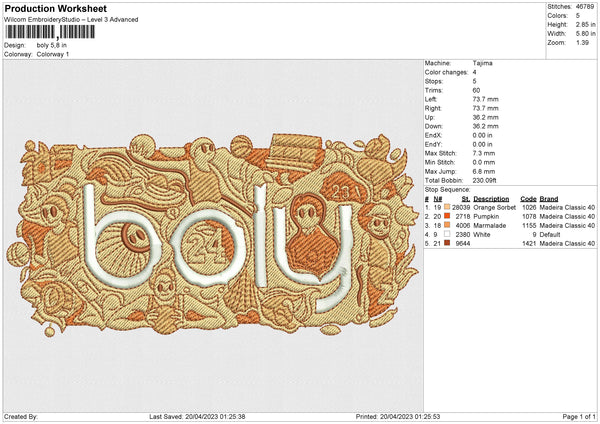The height and width of the screenshot is (424, 600).
Task: Click the 'Brand' column header
Action: (x=549, y=199)
